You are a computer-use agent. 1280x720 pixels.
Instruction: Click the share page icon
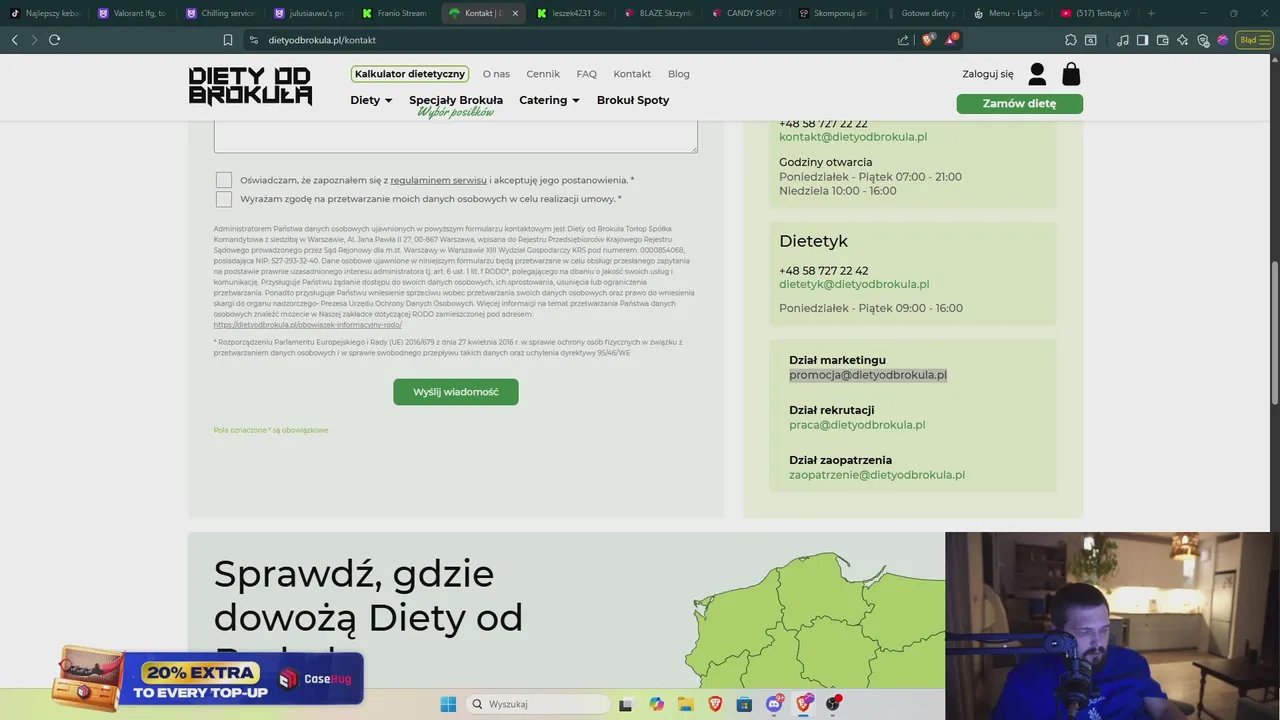pos(903,40)
